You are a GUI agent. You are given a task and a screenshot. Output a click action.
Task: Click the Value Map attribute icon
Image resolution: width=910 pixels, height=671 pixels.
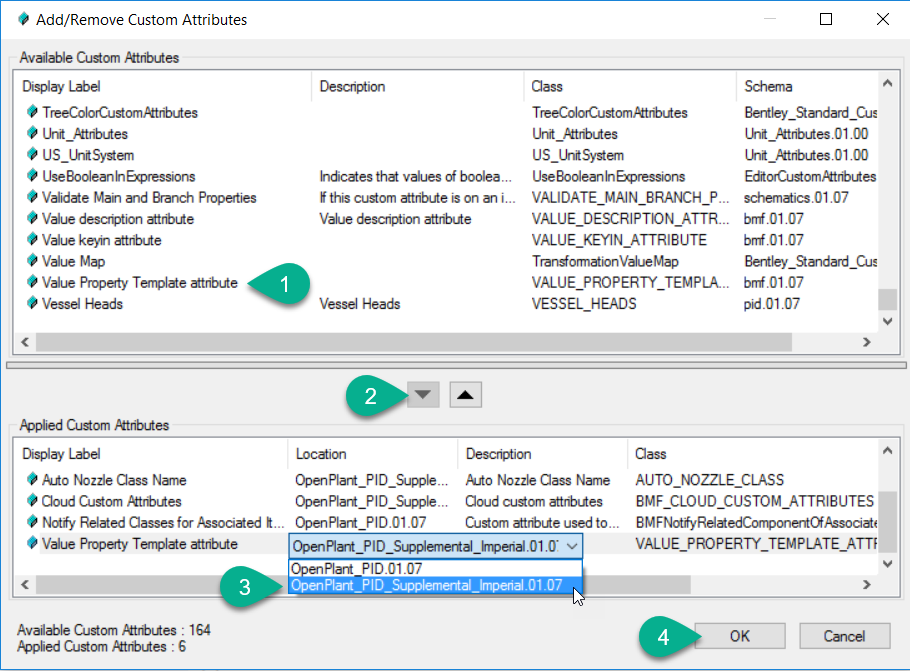click(x=32, y=261)
